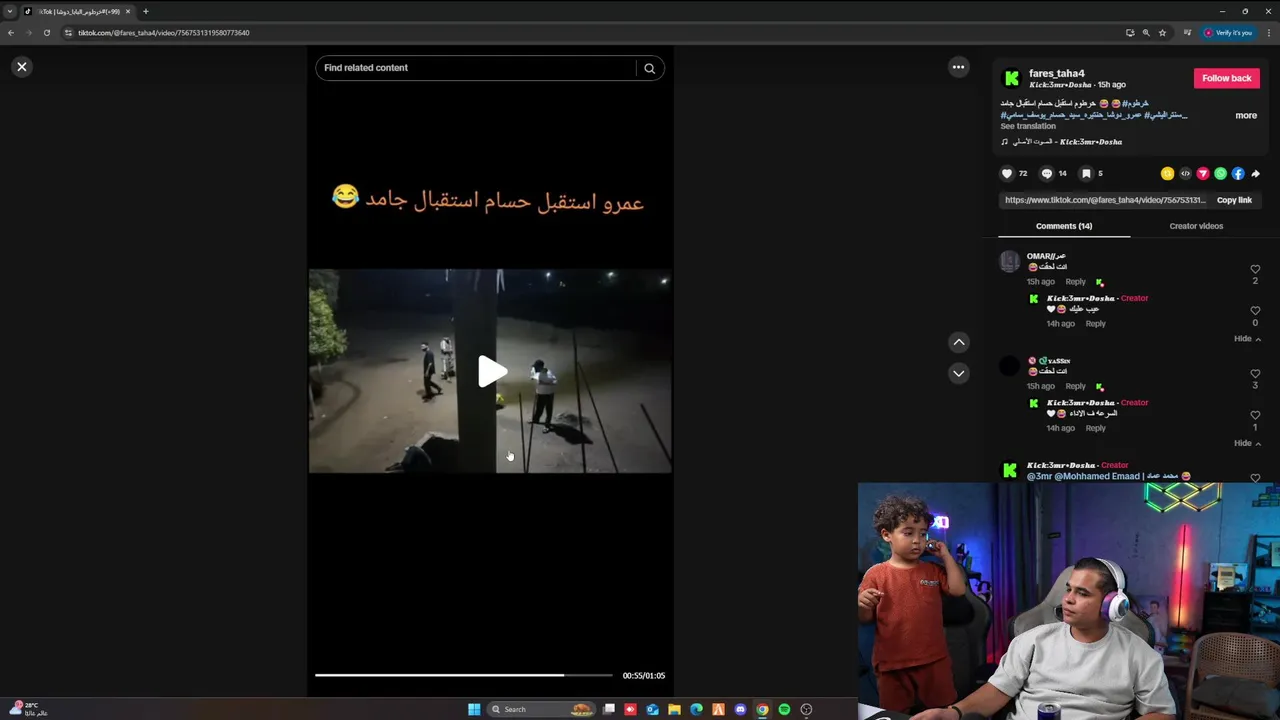Focus the Find related content search field

[476, 68]
